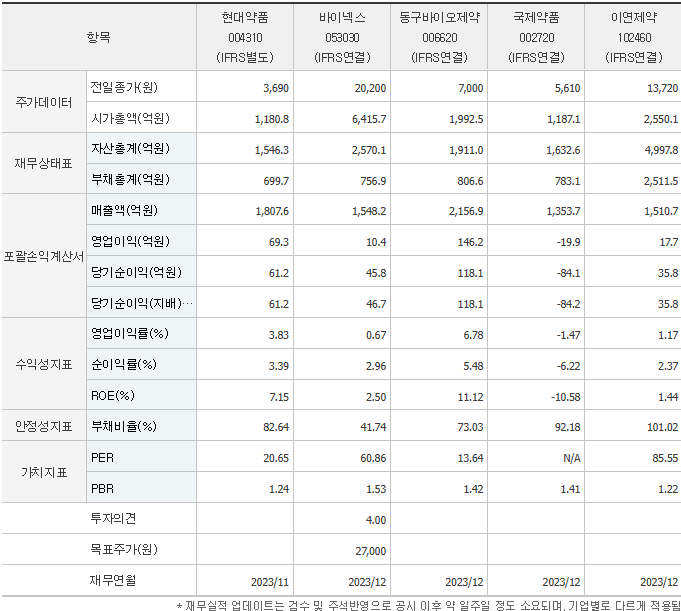Click 동구바이오제약 closing price 7,000

[470, 88]
